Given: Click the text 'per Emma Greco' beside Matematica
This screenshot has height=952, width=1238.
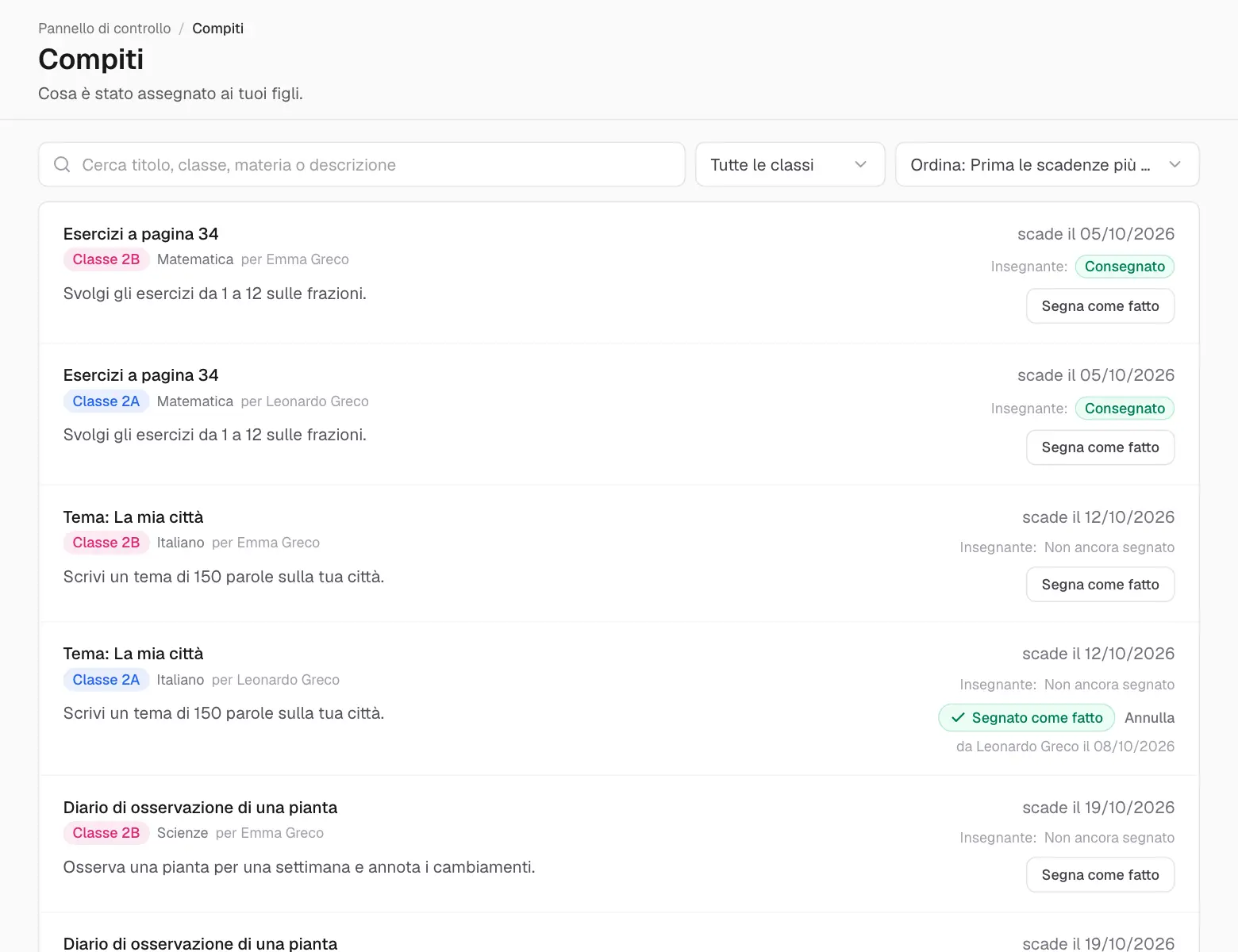Looking at the screenshot, I should pyautogui.click(x=294, y=259).
